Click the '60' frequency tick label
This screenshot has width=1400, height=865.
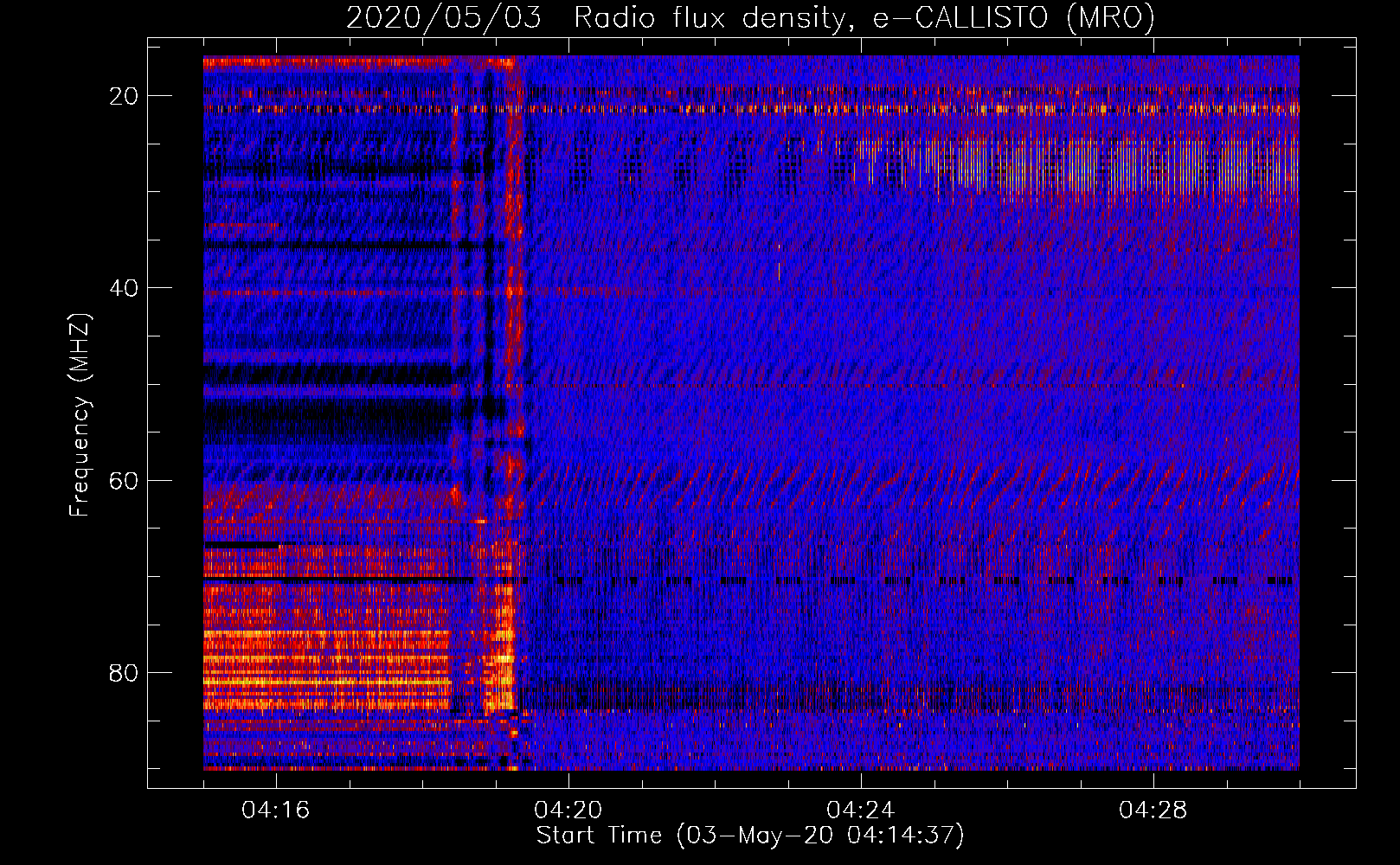click(x=124, y=480)
